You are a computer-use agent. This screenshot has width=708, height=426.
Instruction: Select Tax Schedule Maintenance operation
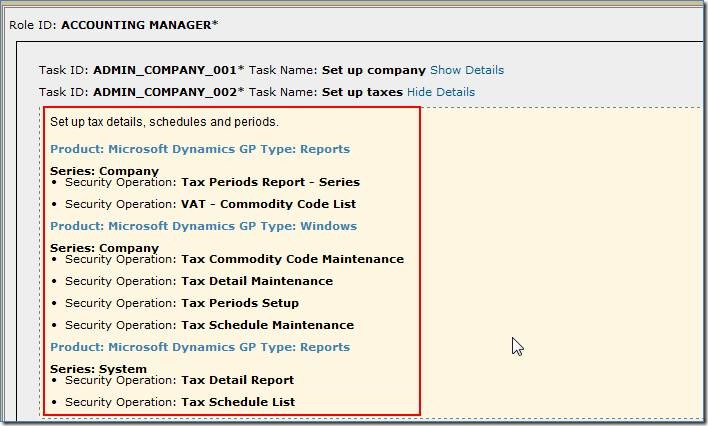coord(267,325)
